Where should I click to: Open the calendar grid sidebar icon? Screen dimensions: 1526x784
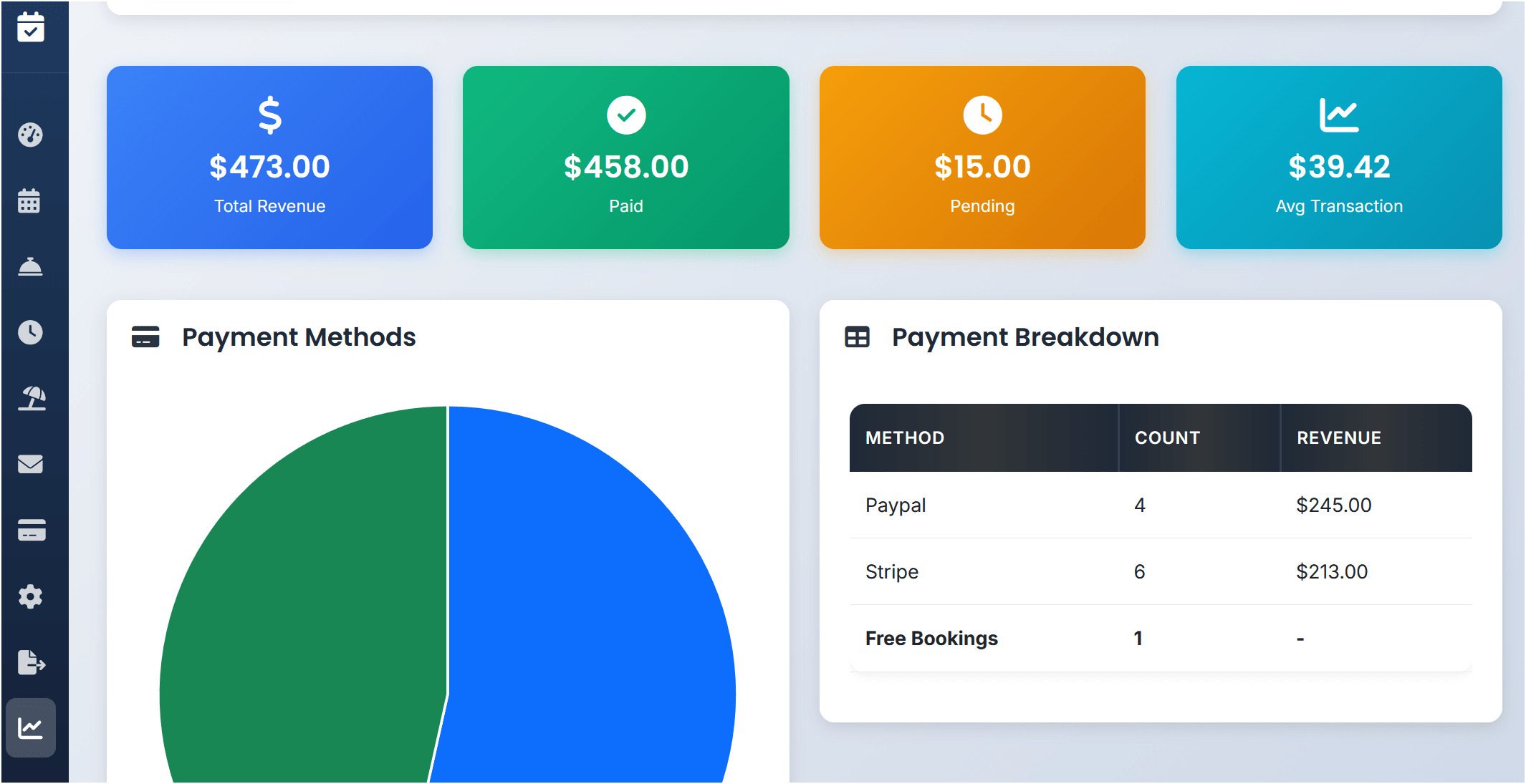click(29, 200)
